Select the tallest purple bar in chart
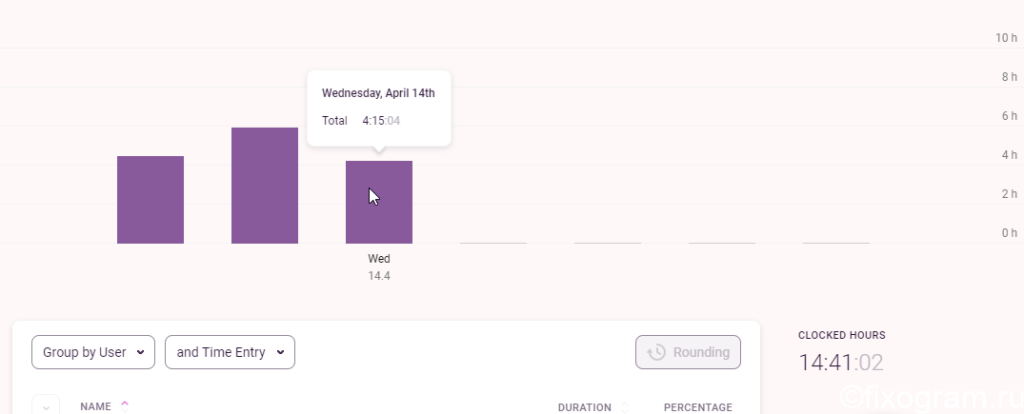The image size is (1024, 414). tap(264, 185)
